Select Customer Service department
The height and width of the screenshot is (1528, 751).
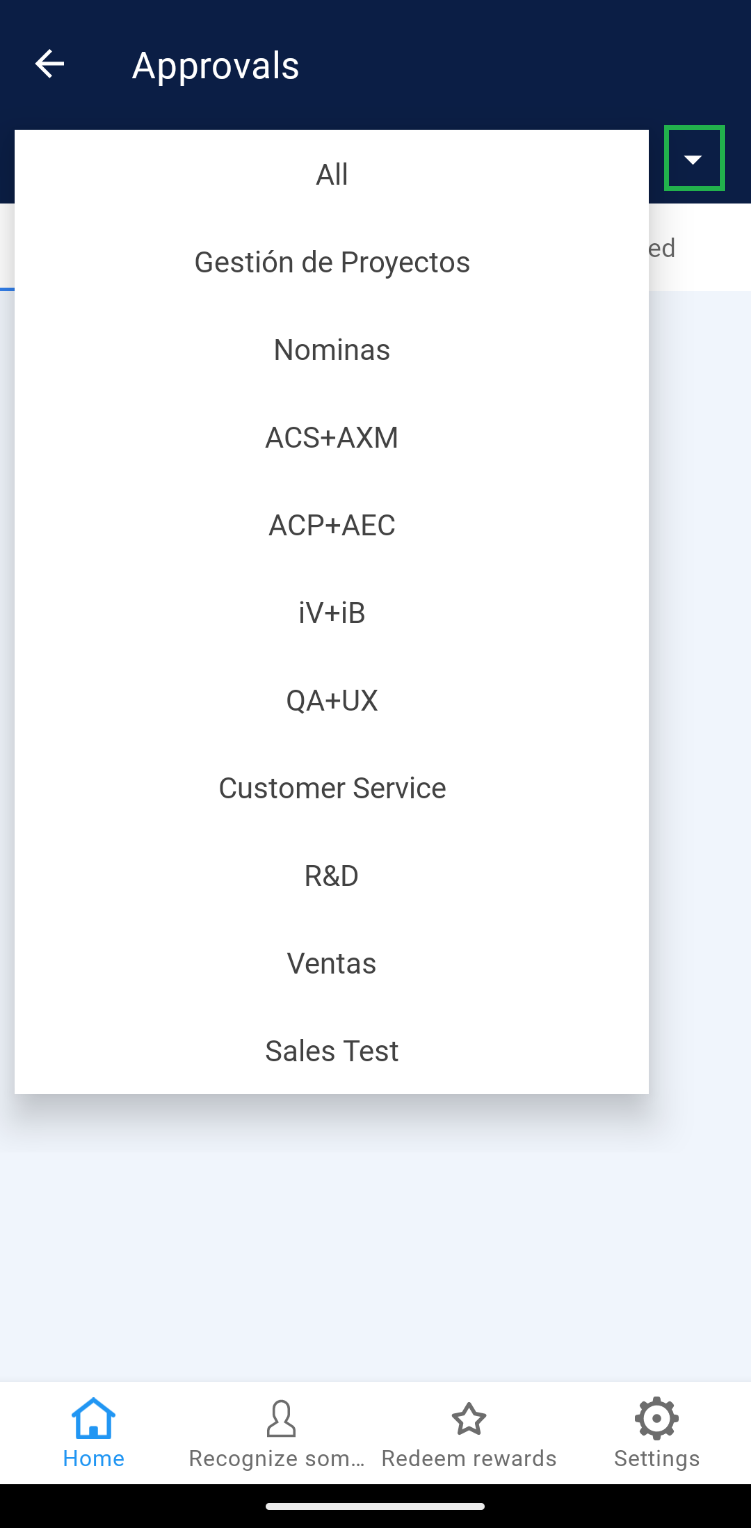coord(332,788)
